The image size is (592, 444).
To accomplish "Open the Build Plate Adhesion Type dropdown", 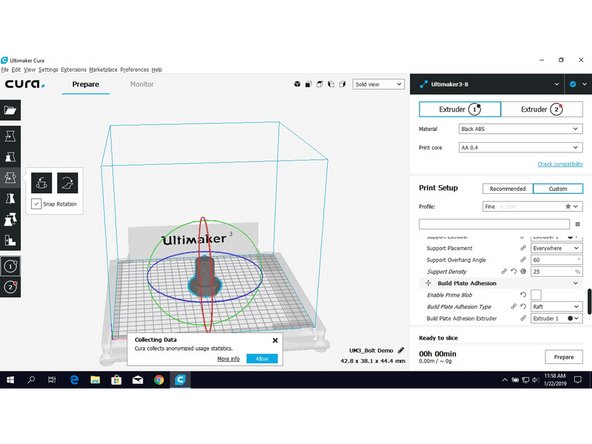I will coord(557,306).
